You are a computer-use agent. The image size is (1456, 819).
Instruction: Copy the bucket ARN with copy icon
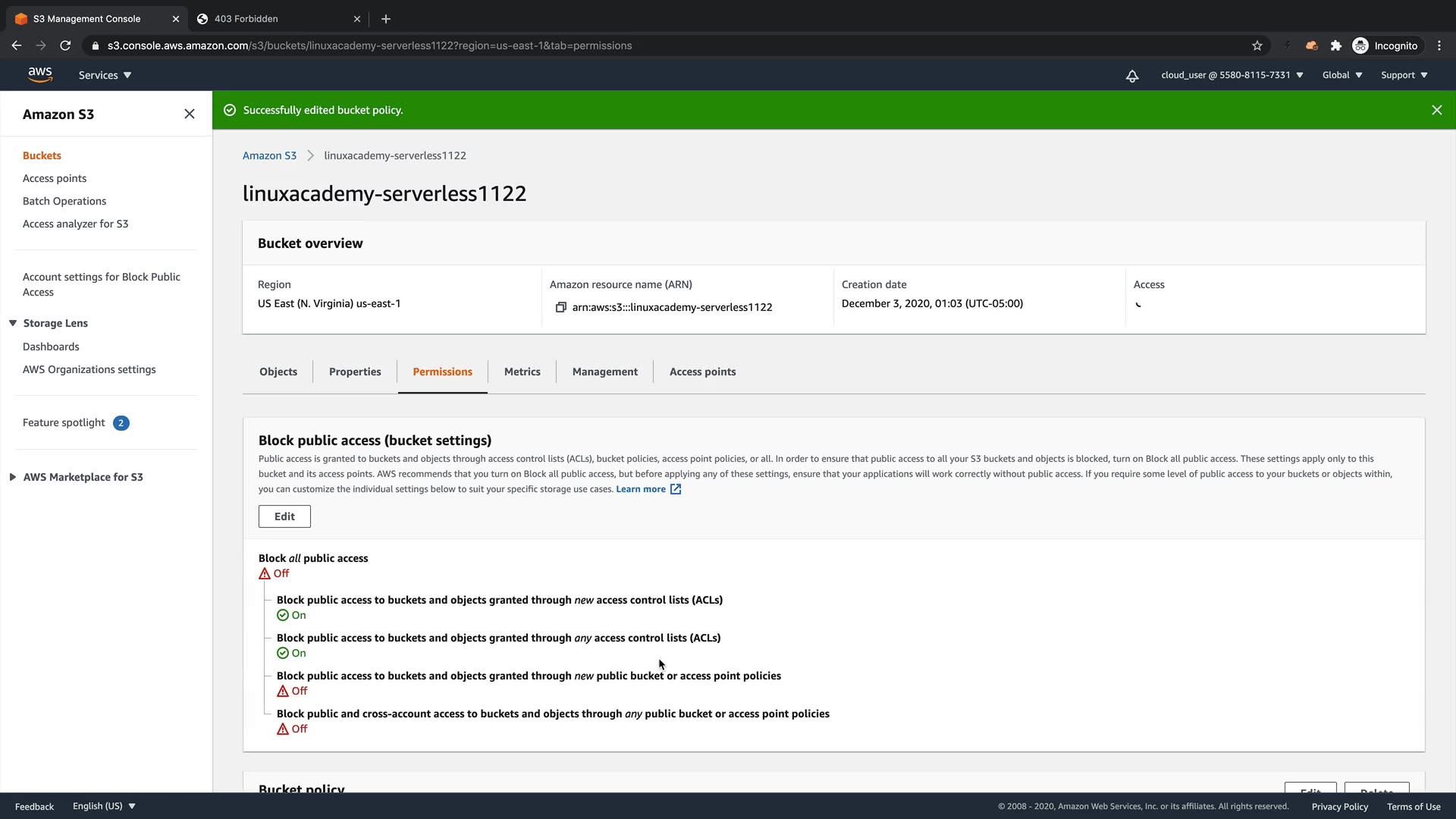tap(560, 307)
